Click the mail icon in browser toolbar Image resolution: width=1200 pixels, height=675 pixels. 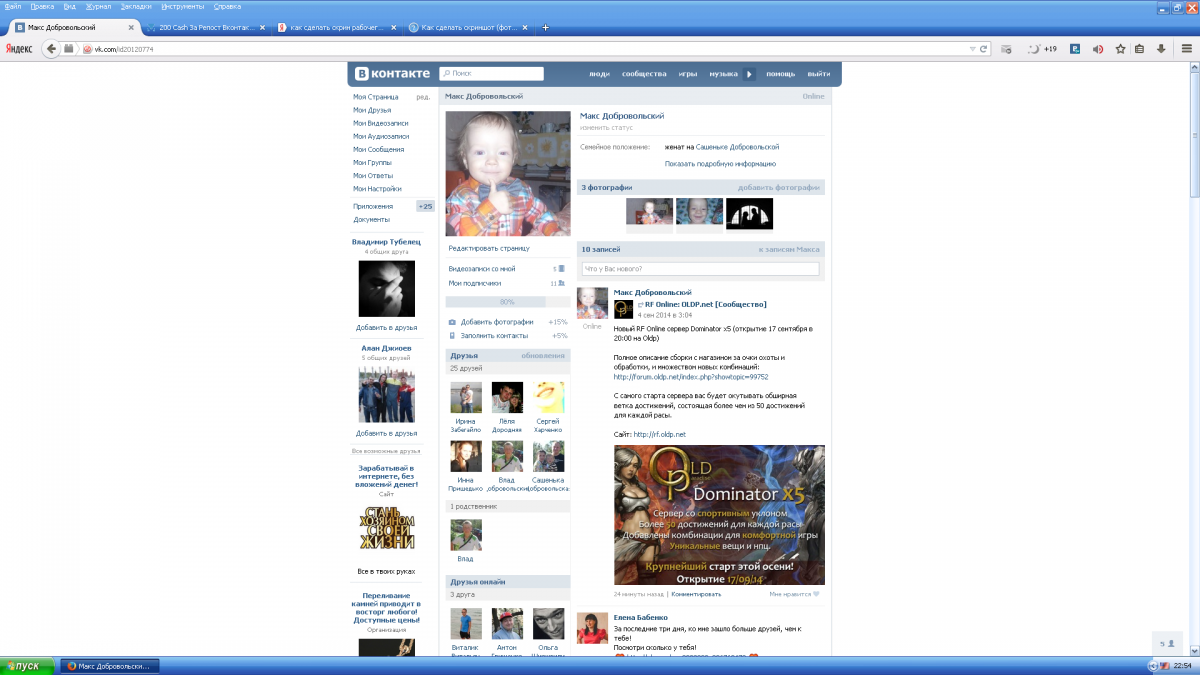tap(1006, 48)
